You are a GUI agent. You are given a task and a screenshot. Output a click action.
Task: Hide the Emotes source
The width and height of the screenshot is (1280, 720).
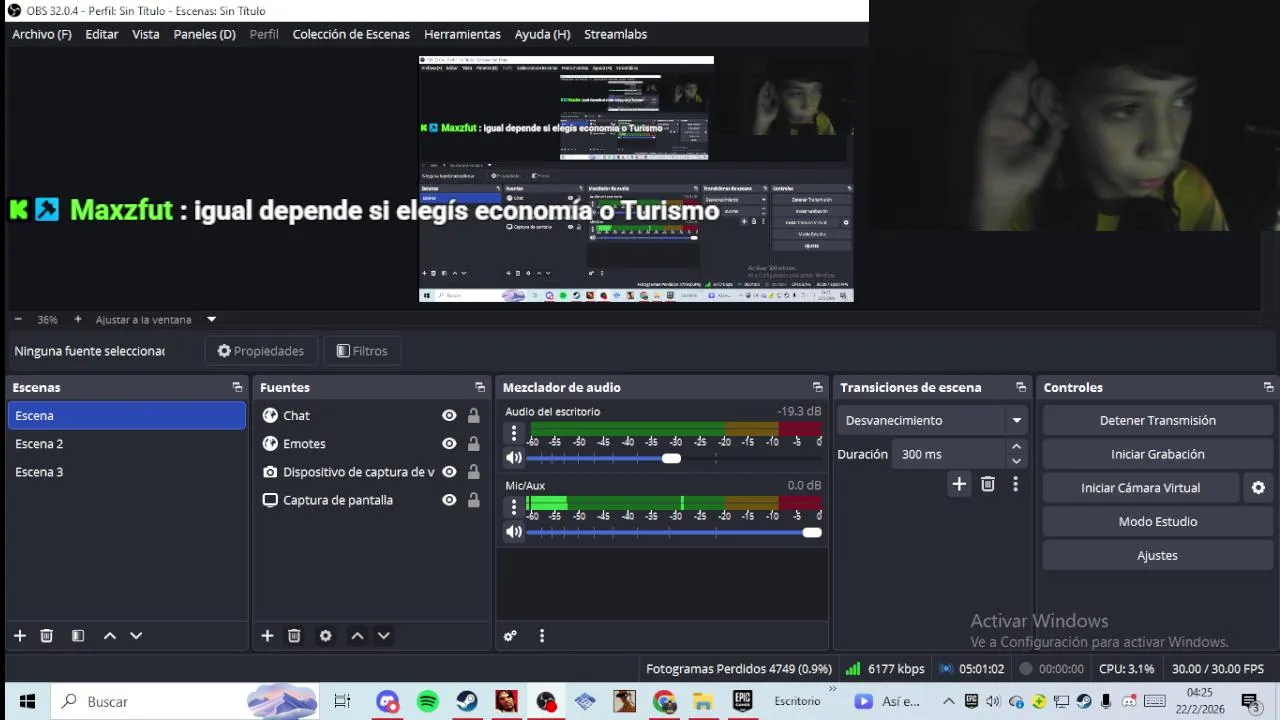pos(449,444)
